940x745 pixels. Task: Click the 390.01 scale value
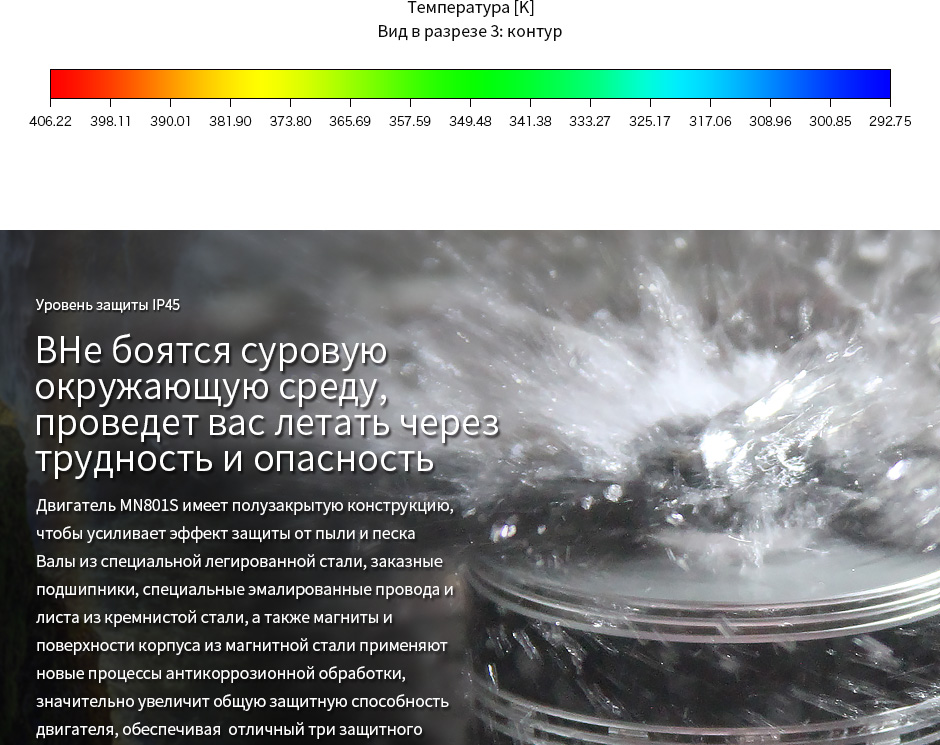pos(170,121)
